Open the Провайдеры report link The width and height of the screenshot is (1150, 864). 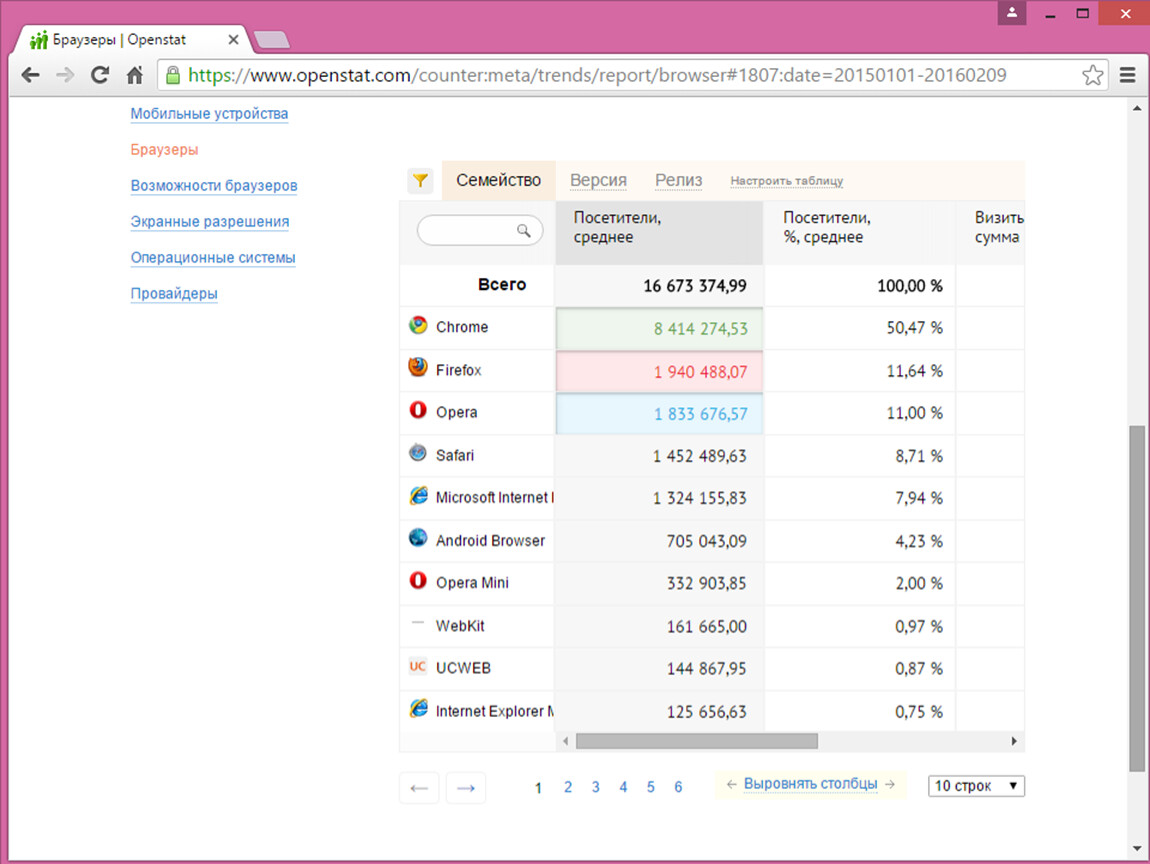coord(174,293)
